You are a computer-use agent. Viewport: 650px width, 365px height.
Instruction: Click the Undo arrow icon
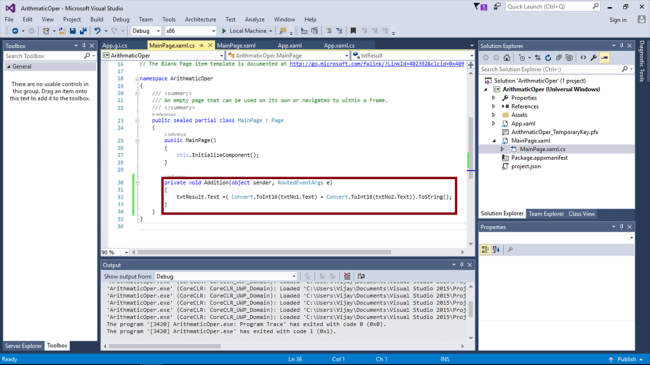97,31
